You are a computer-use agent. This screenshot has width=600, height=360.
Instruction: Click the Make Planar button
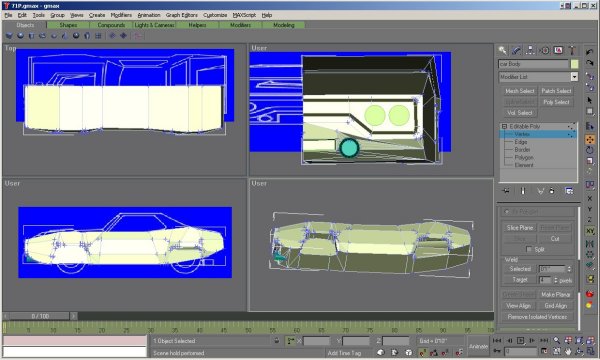click(556, 295)
